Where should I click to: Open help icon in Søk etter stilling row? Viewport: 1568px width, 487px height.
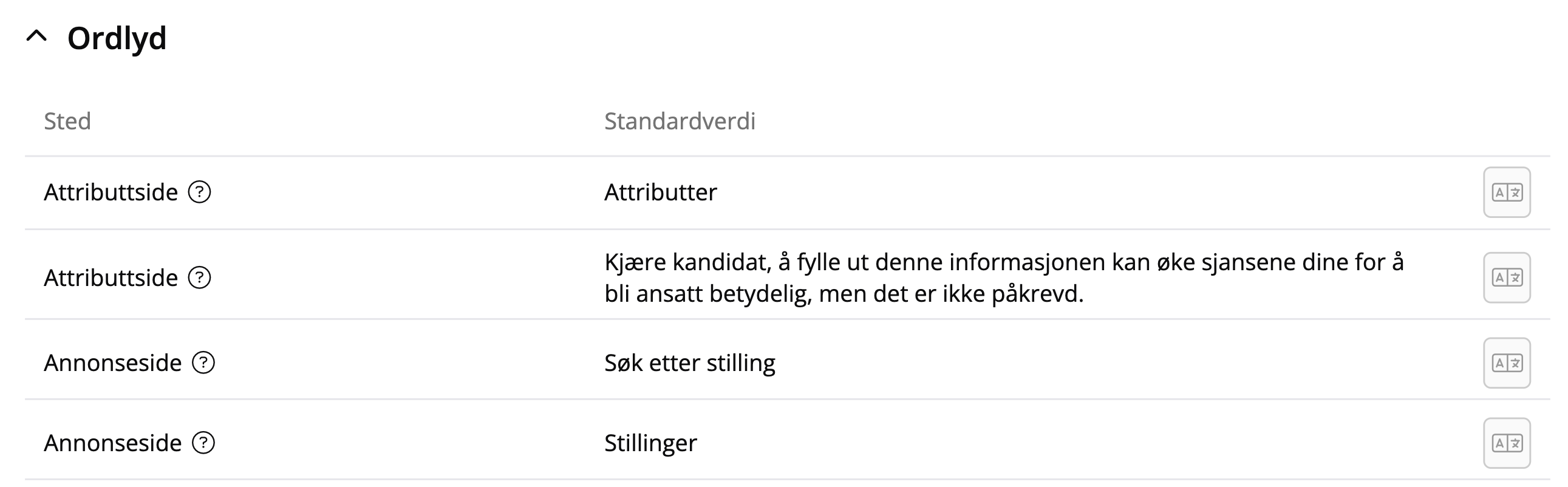203,363
